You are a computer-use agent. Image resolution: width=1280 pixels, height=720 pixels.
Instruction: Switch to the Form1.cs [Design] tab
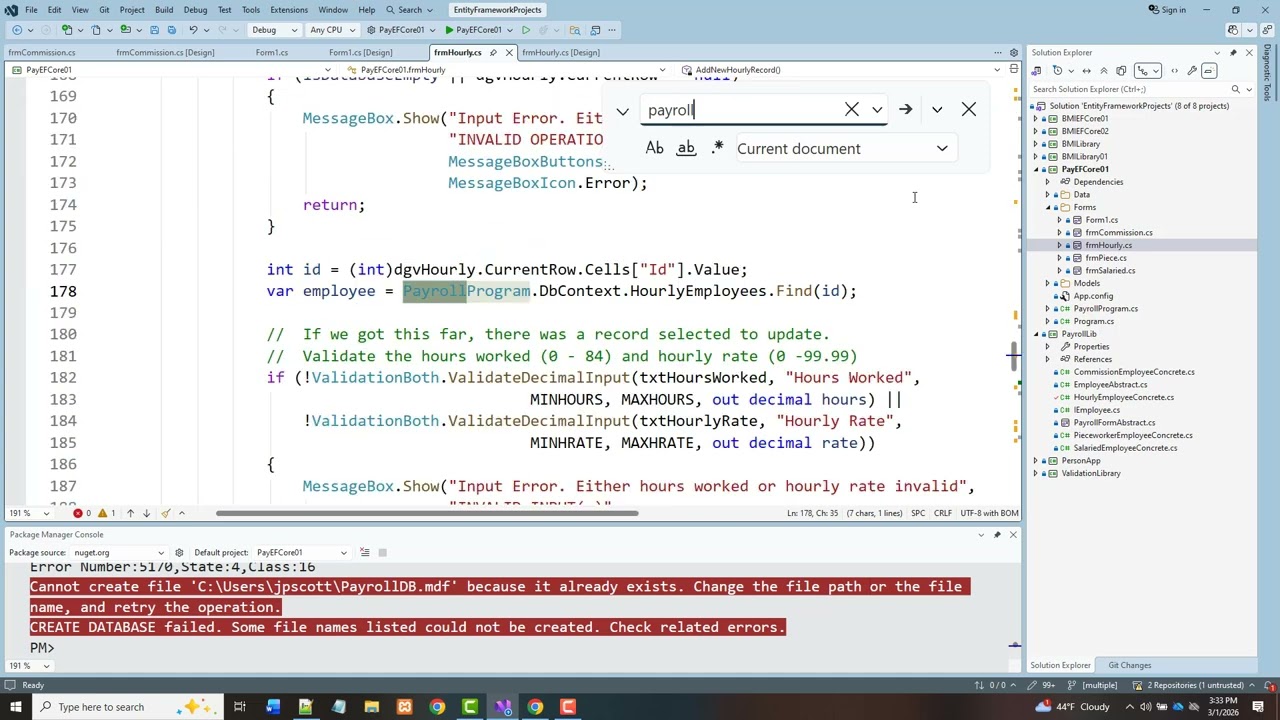pyautogui.click(x=360, y=52)
